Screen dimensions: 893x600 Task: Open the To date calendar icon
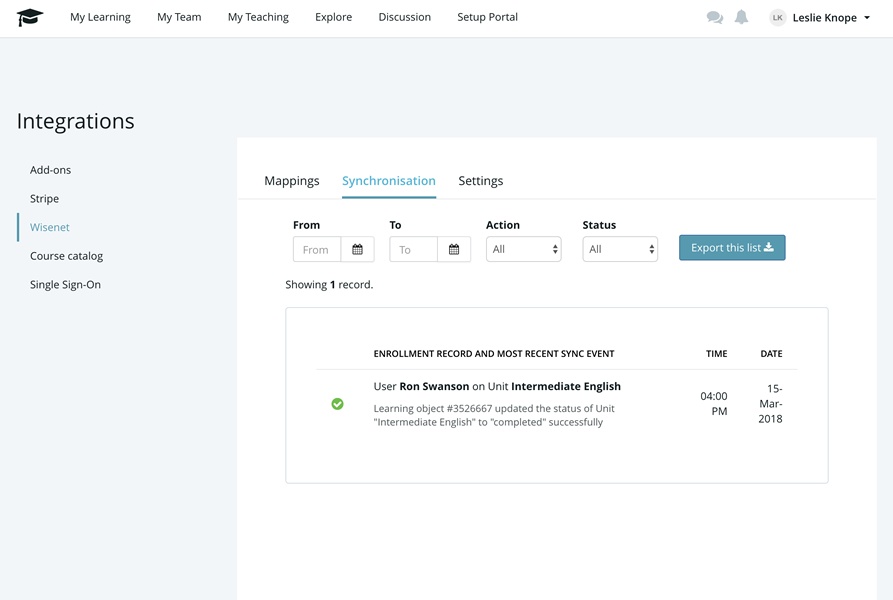pos(454,249)
